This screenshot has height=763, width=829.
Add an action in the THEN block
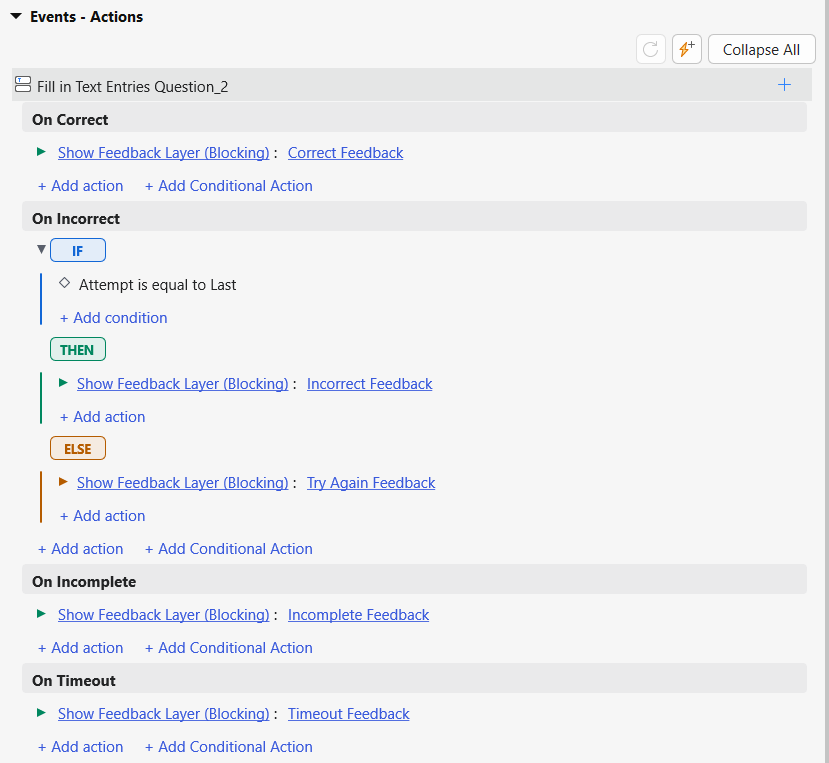coord(103,417)
